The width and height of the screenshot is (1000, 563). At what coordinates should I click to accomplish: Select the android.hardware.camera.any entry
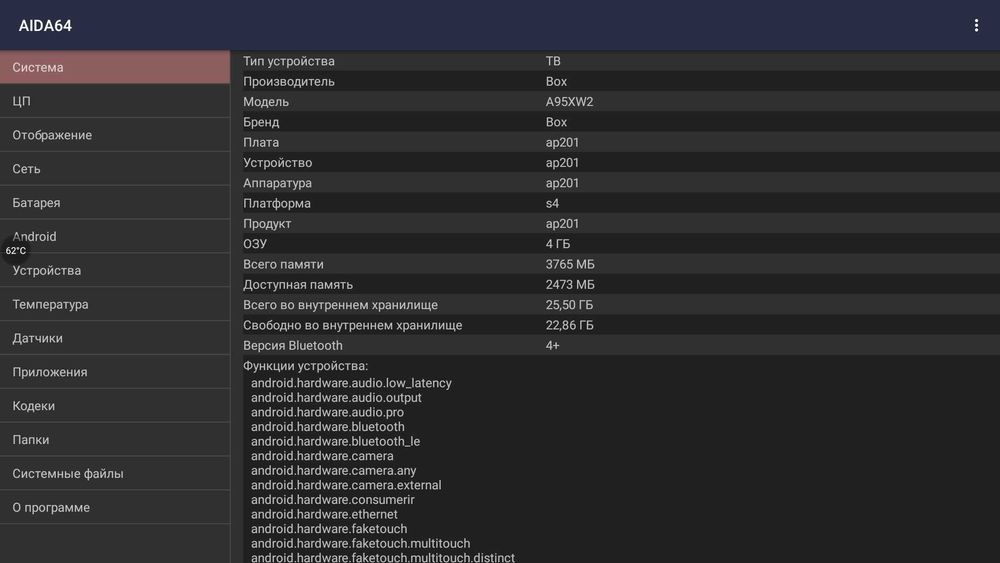333,471
